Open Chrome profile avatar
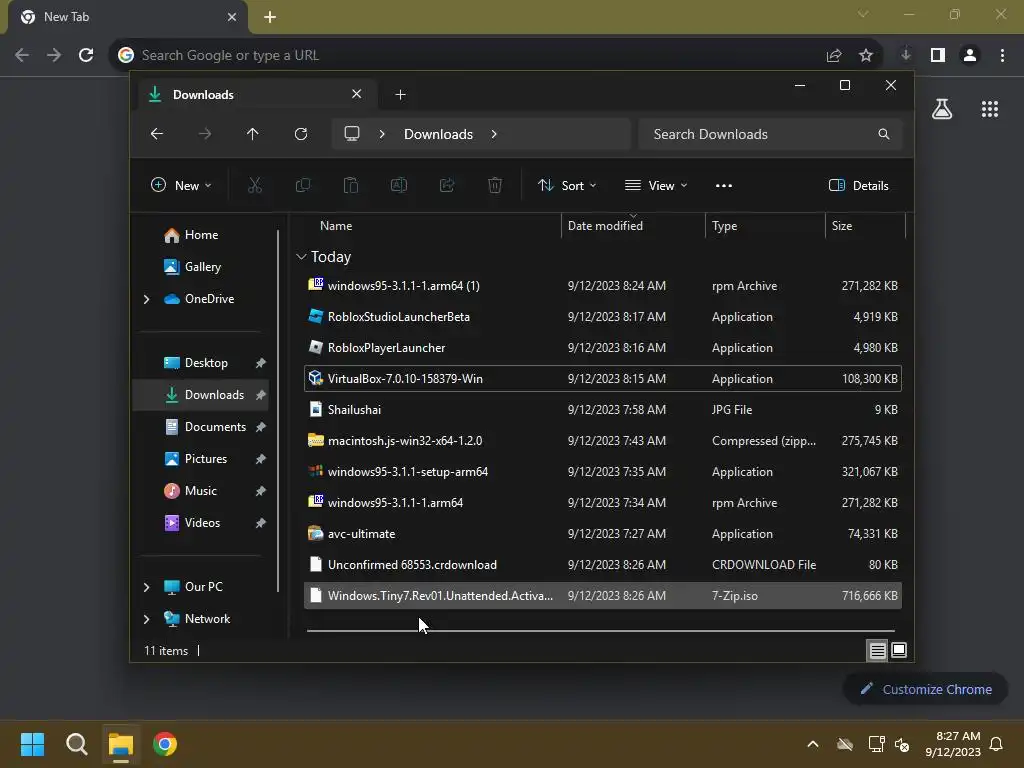Screen dimensions: 1024x768 [970, 55]
